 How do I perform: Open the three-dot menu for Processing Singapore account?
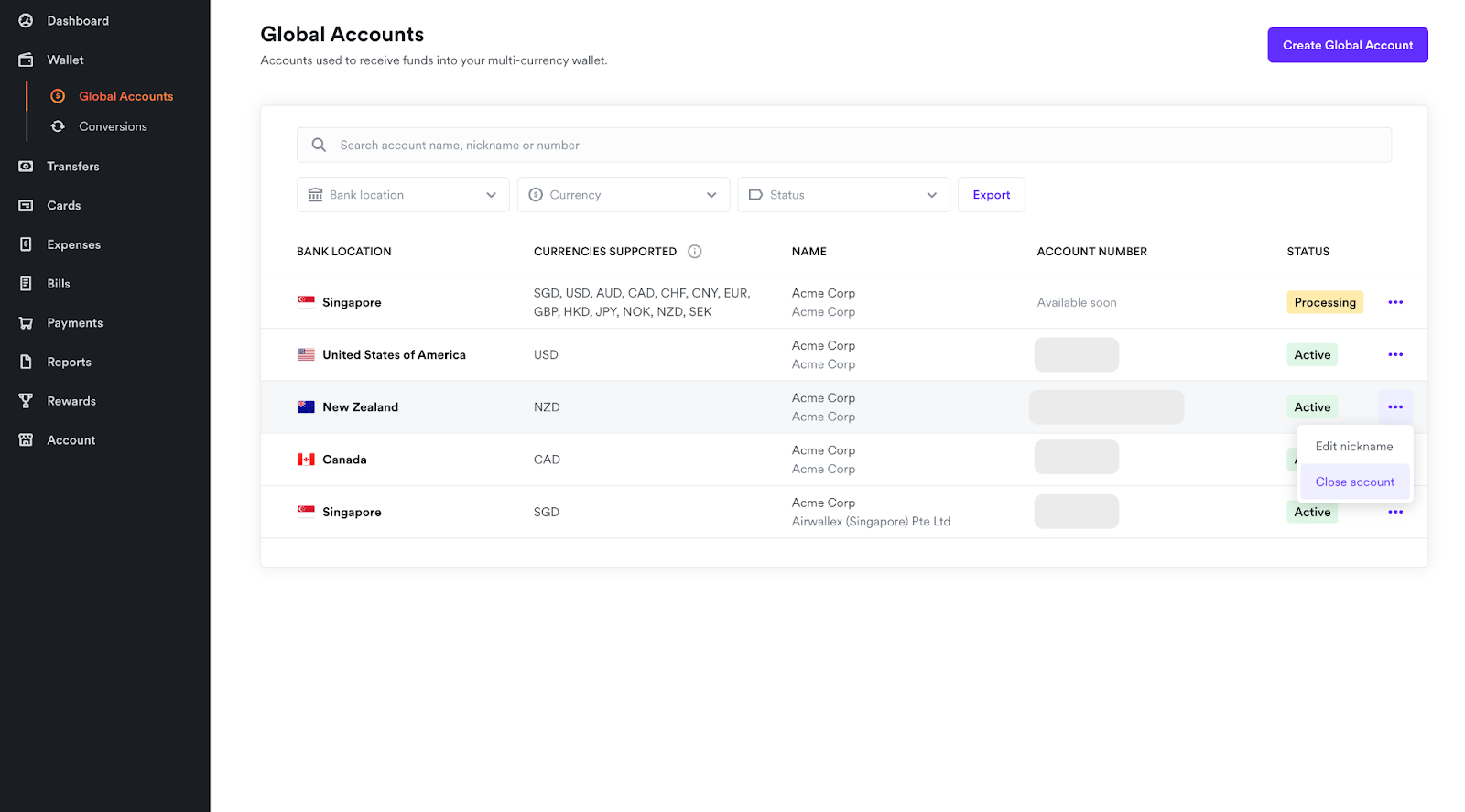1394,303
